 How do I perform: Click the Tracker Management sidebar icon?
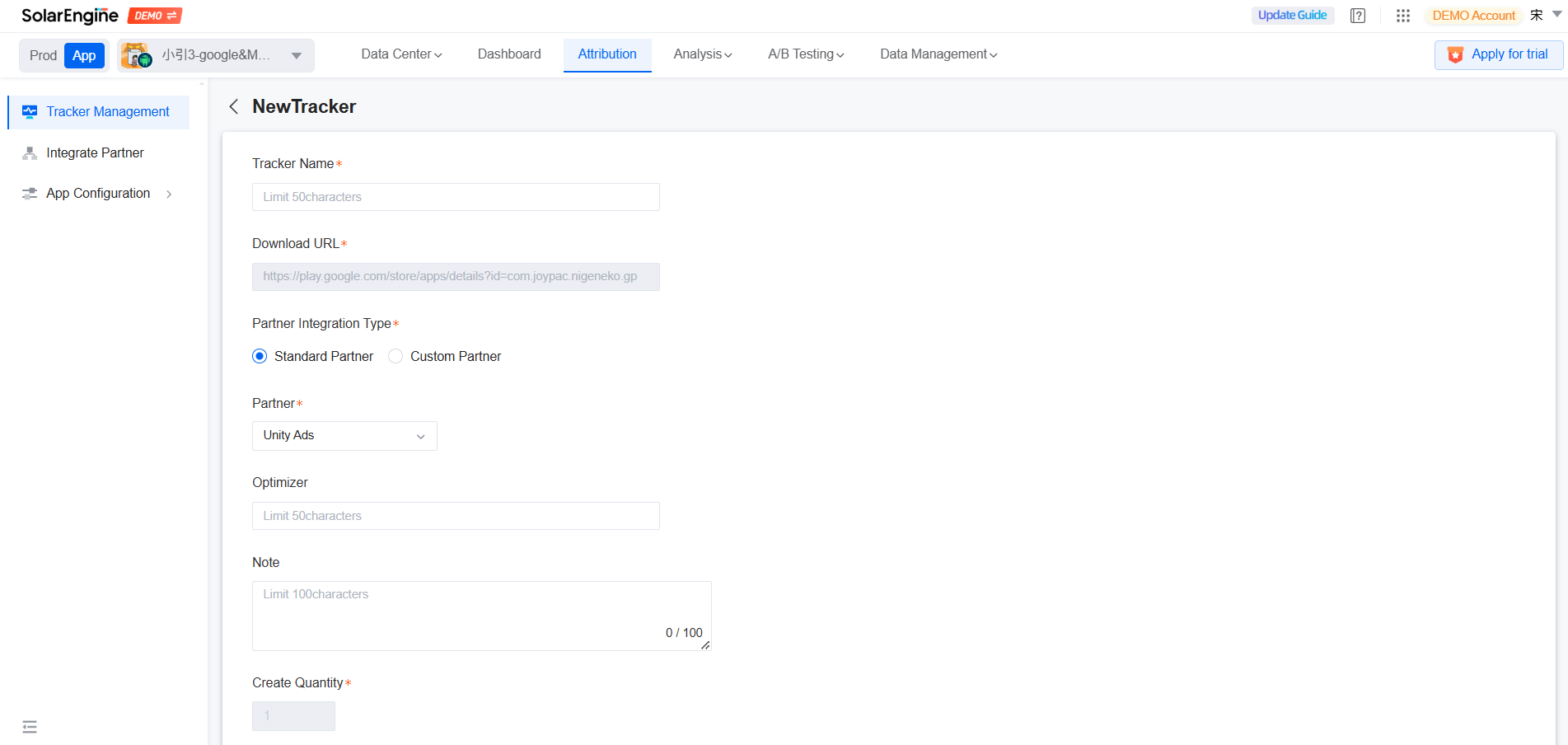30,111
